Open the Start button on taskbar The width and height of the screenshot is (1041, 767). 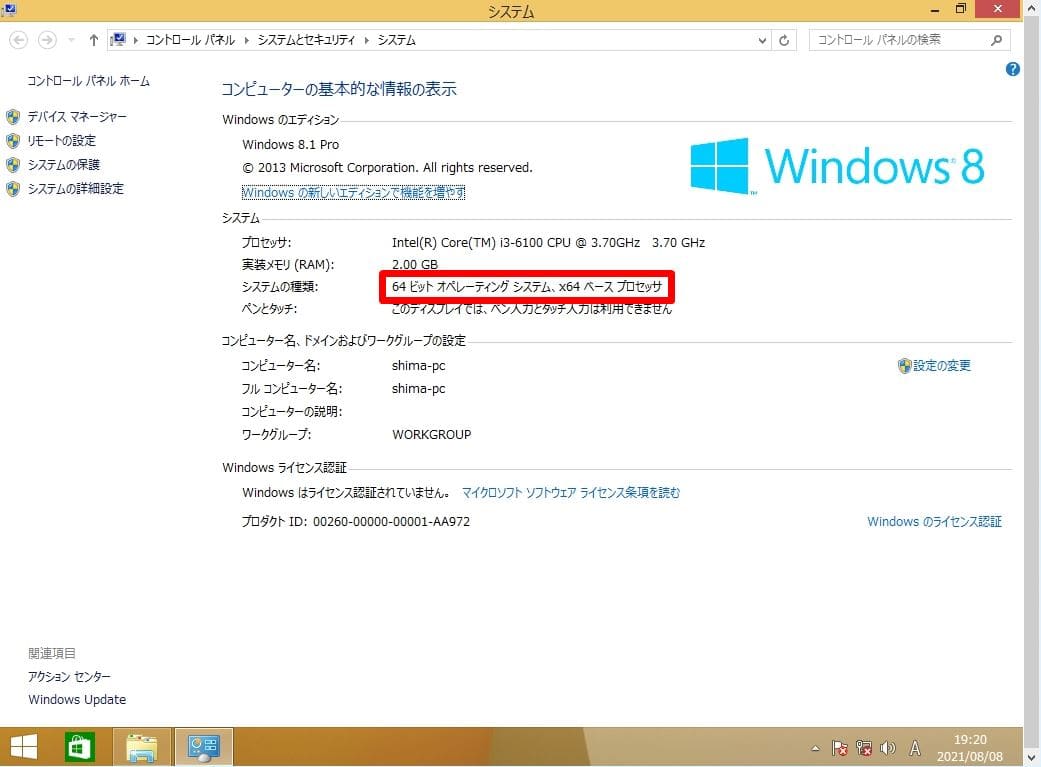[x=25, y=747]
